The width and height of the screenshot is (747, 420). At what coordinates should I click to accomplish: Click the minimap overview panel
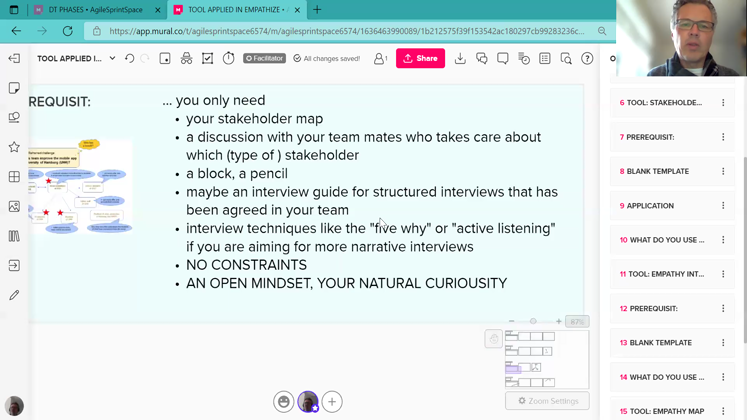click(x=547, y=360)
